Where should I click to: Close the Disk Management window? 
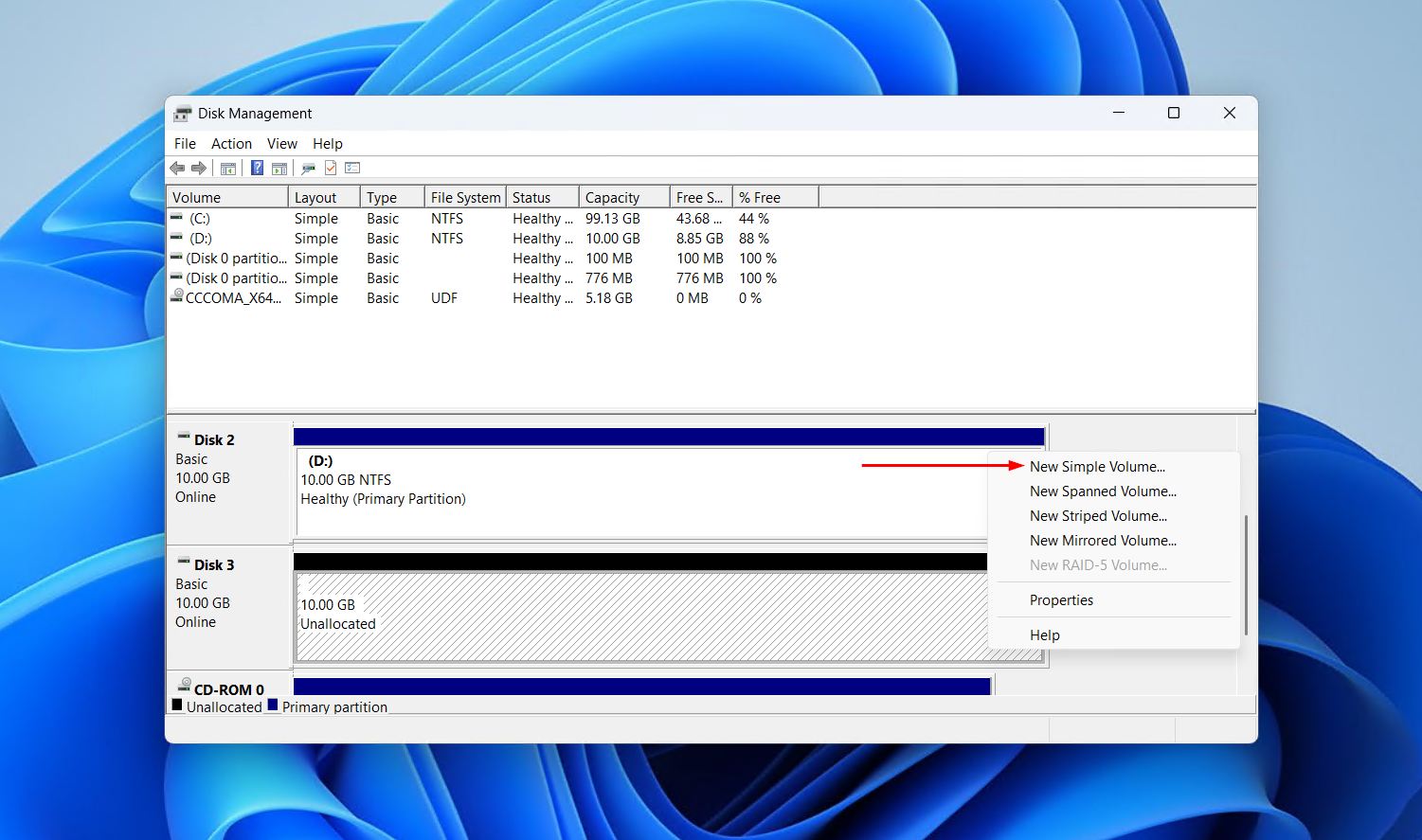[1230, 113]
